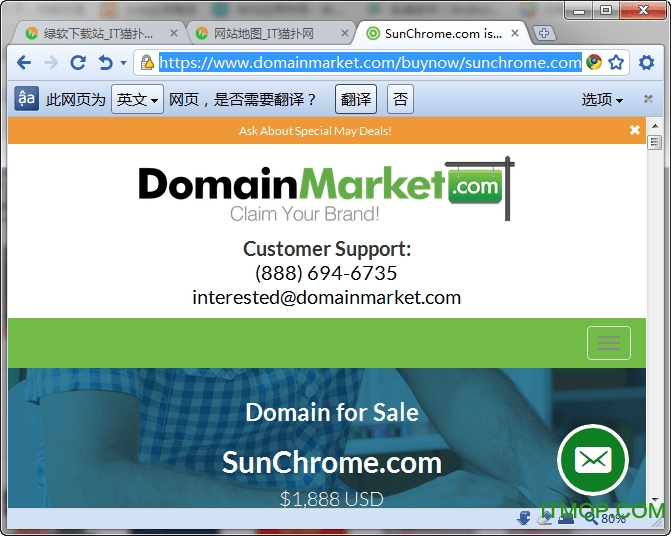Click the interested@domainmarket.com email link

point(327,297)
